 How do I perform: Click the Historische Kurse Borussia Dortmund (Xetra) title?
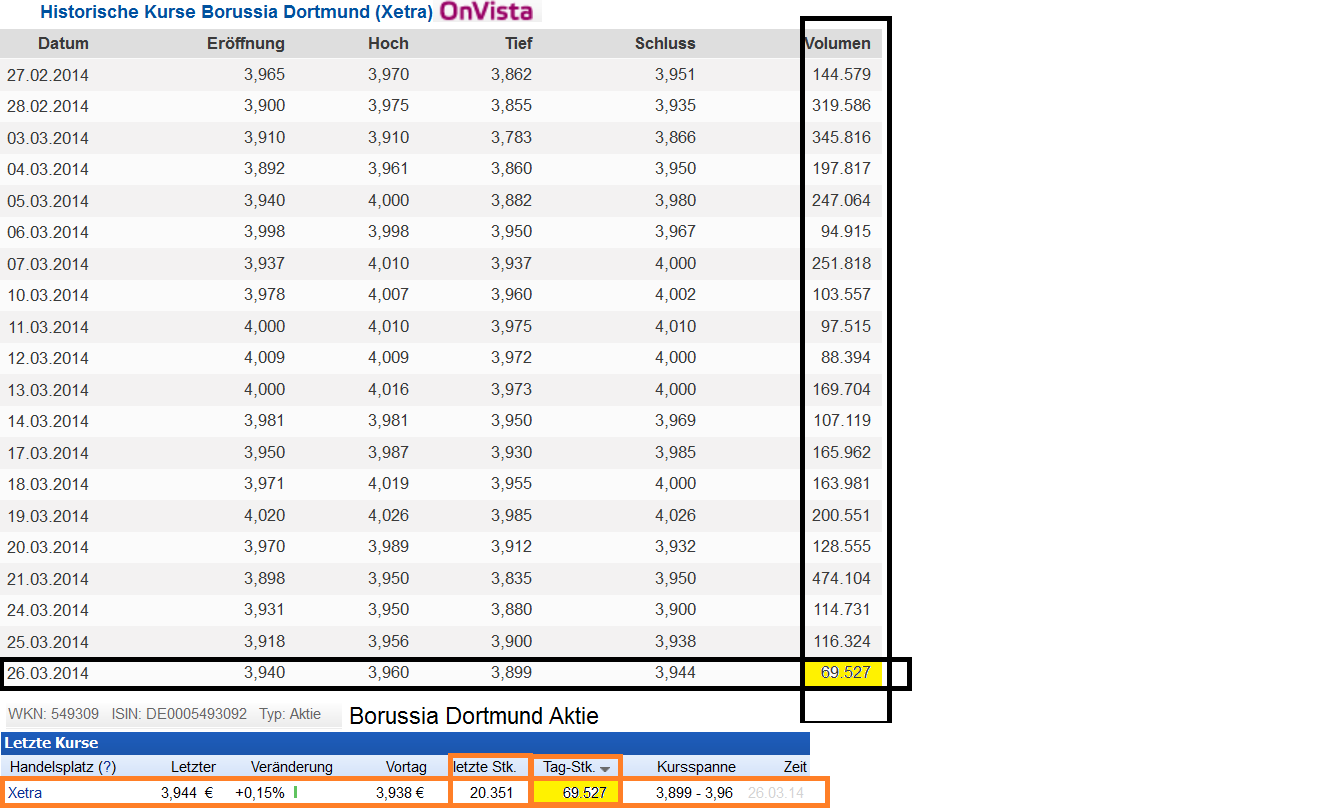(x=236, y=12)
